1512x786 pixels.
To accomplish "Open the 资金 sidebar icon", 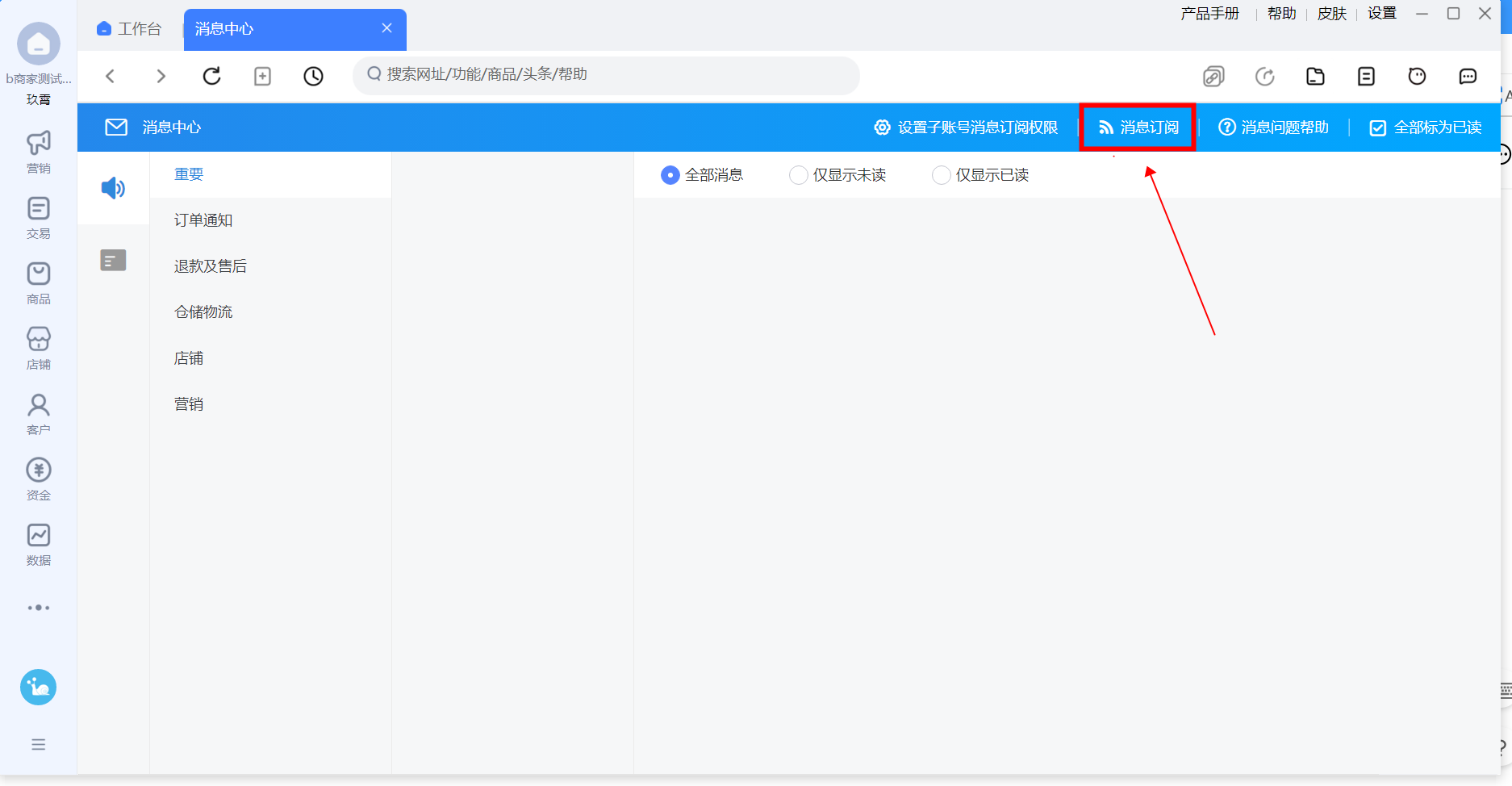I will (39, 479).
